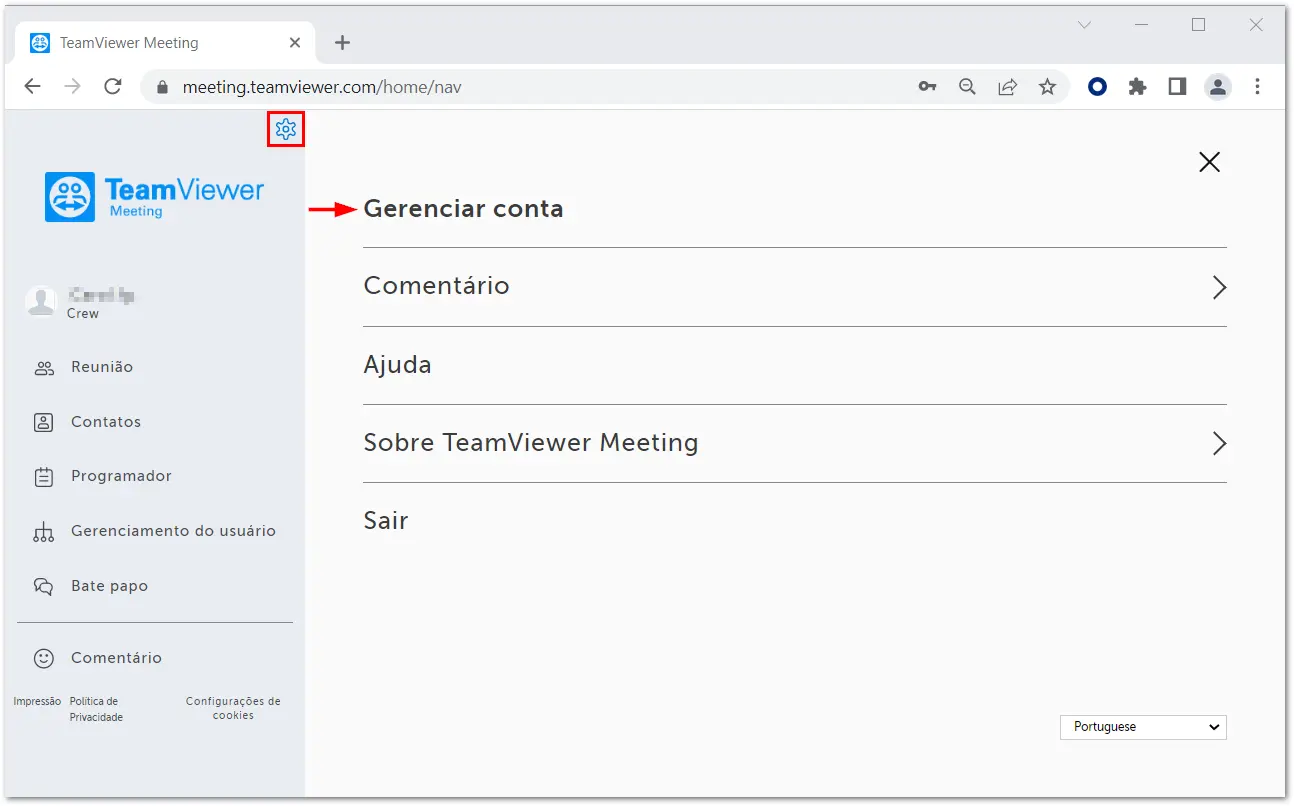Go to Reunião in the sidebar
The image size is (1294, 806).
(x=102, y=367)
